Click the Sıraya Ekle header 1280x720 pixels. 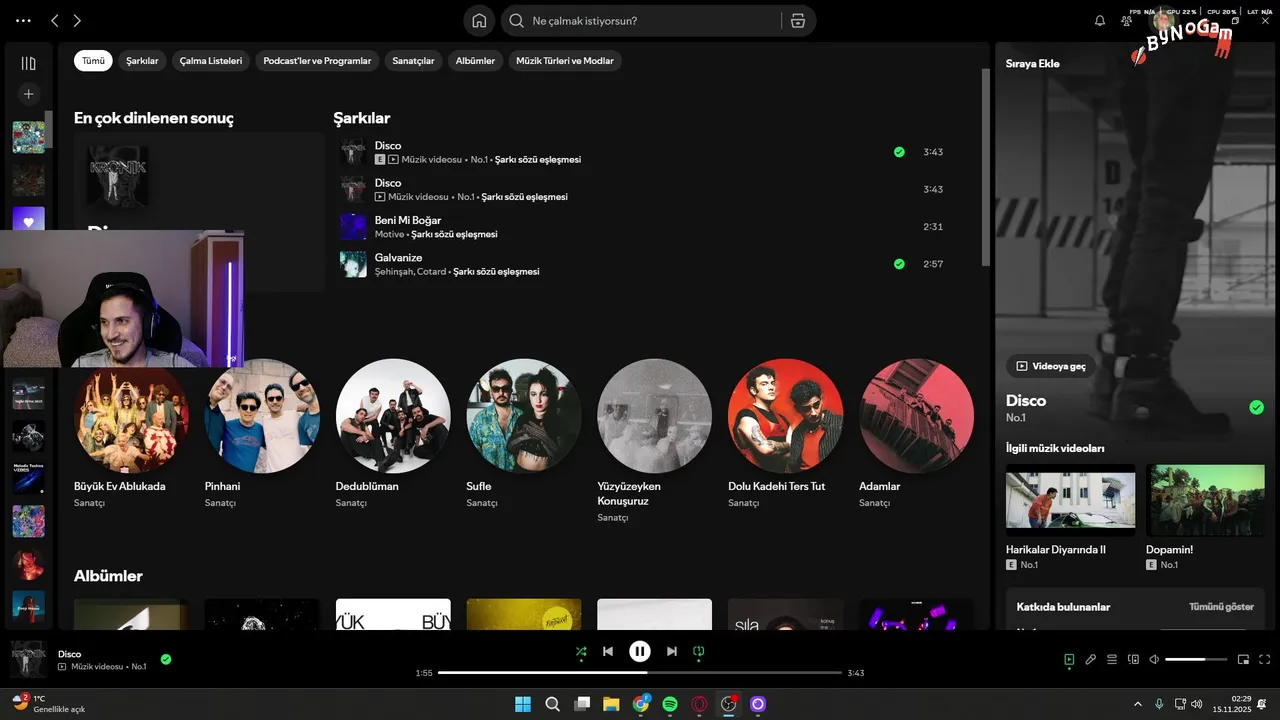coord(1033,64)
